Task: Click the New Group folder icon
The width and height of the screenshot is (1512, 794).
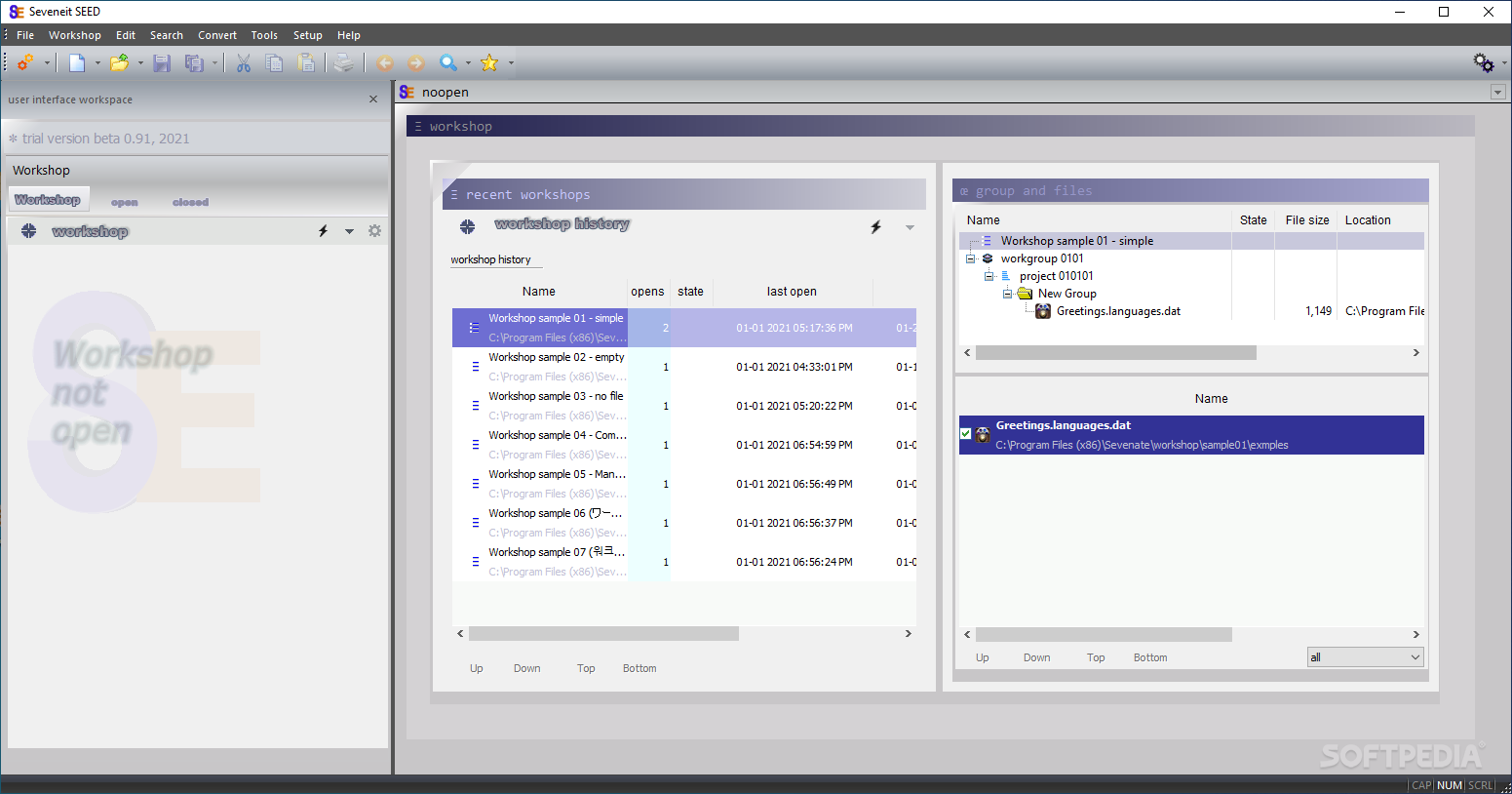Action: point(1025,294)
